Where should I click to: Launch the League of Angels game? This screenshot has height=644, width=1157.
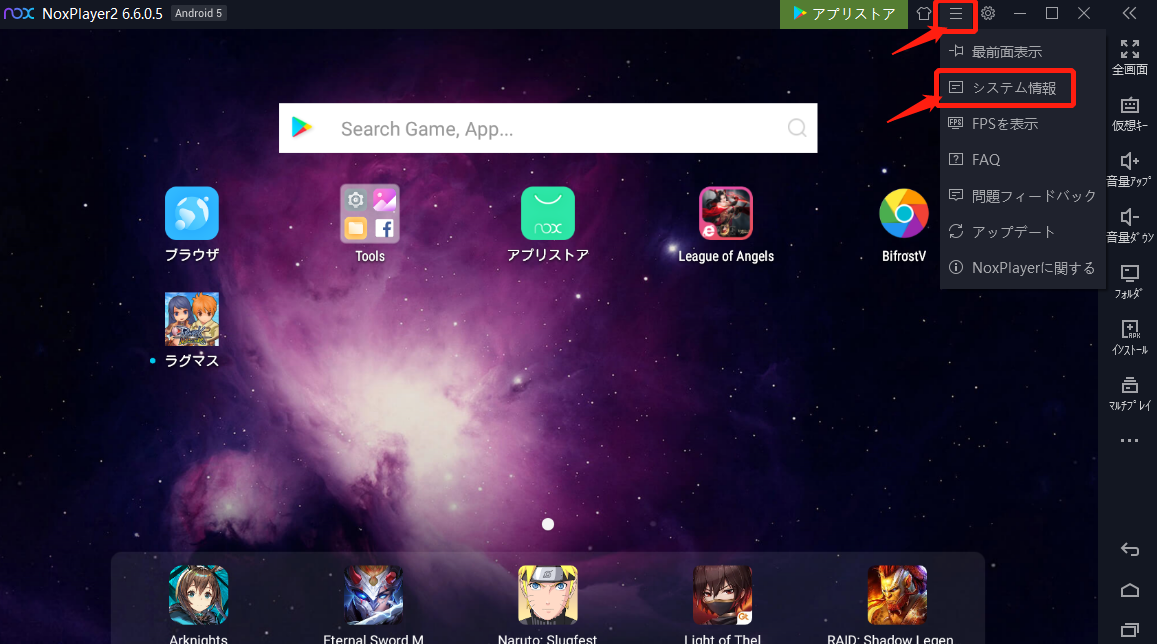[725, 213]
